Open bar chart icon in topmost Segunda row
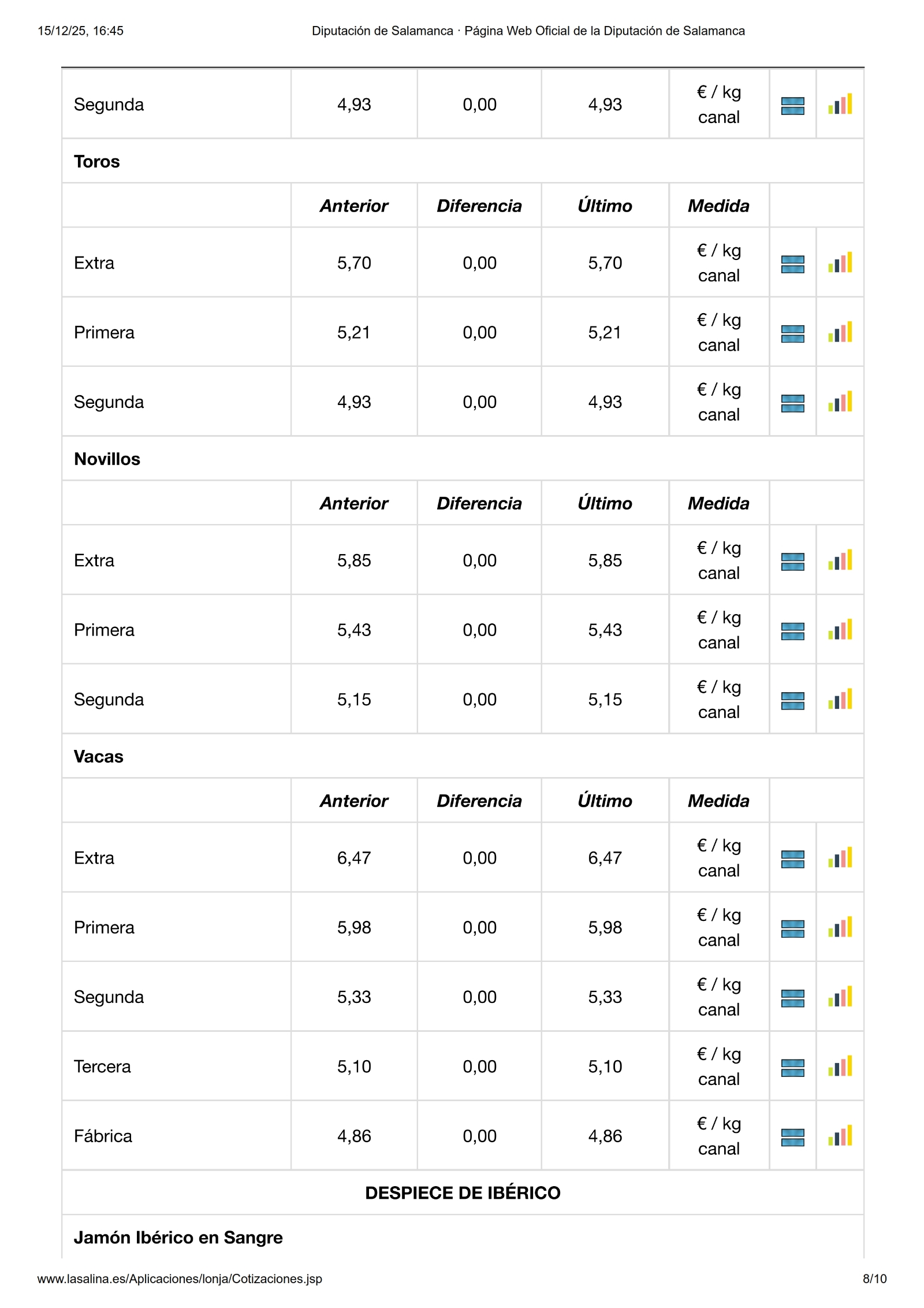The width and height of the screenshot is (924, 1308). click(840, 105)
